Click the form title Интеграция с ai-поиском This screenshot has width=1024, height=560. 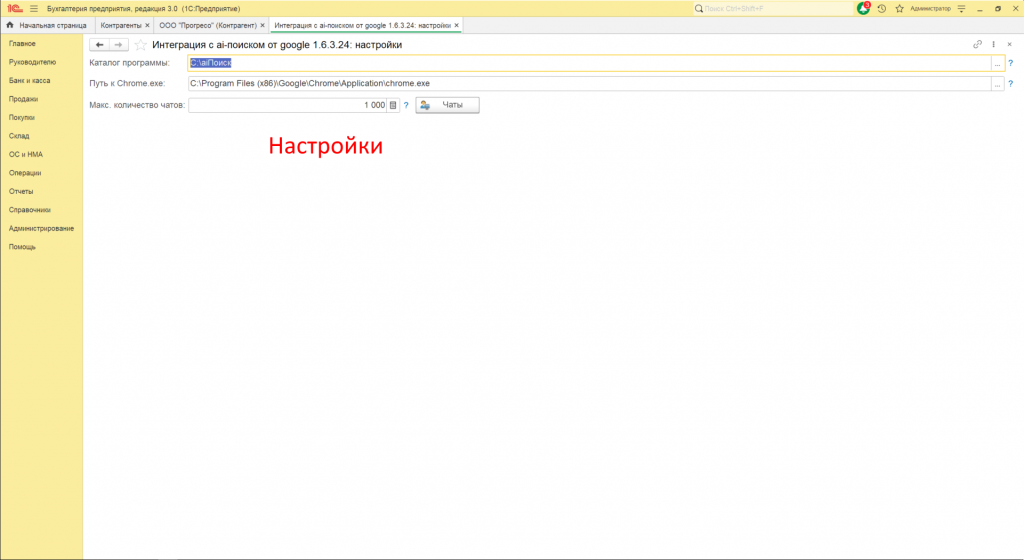click(x=277, y=45)
